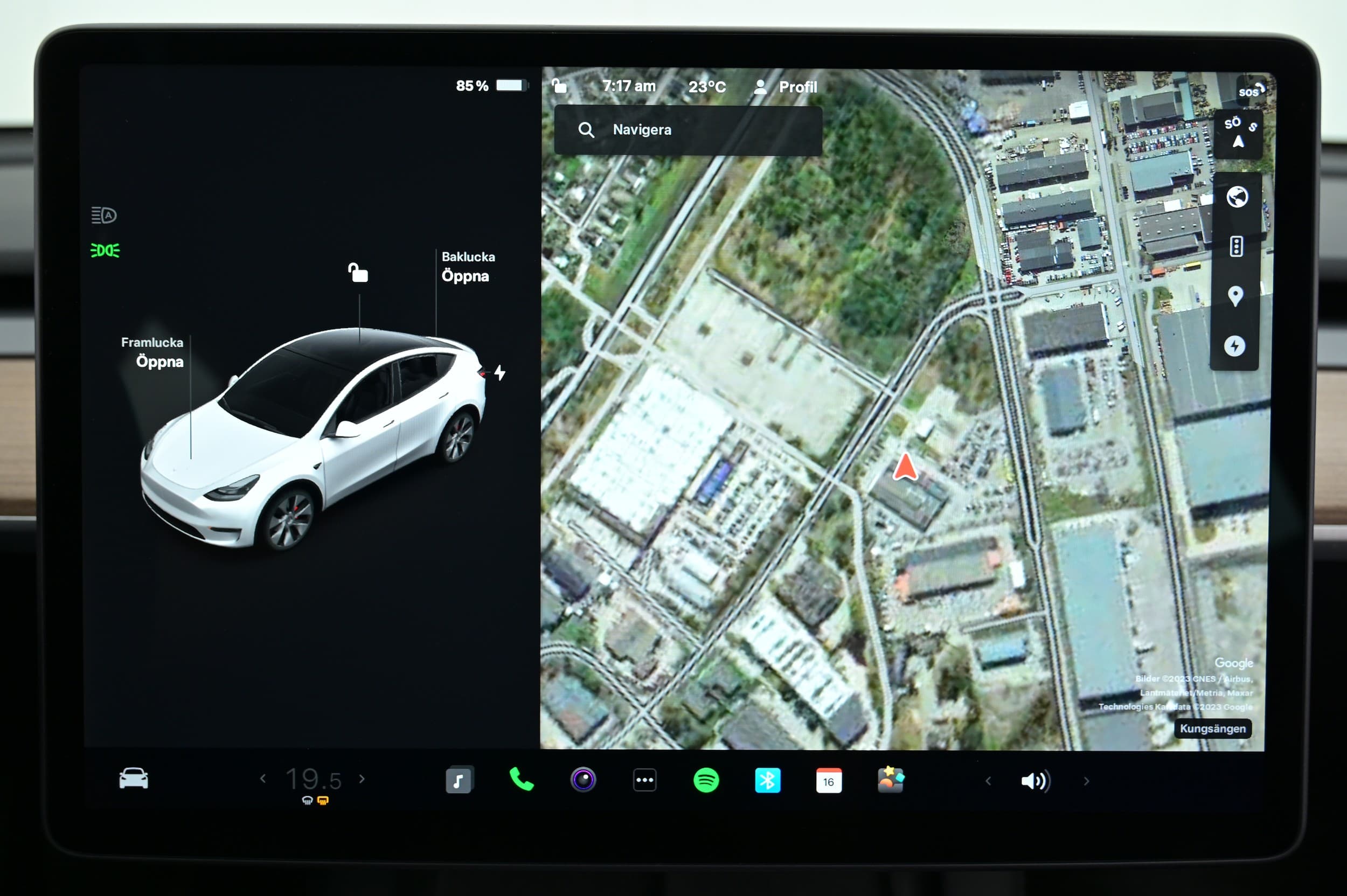1347x896 pixels.
Task: Show Superchargers on the map
Action: [x=1234, y=346]
